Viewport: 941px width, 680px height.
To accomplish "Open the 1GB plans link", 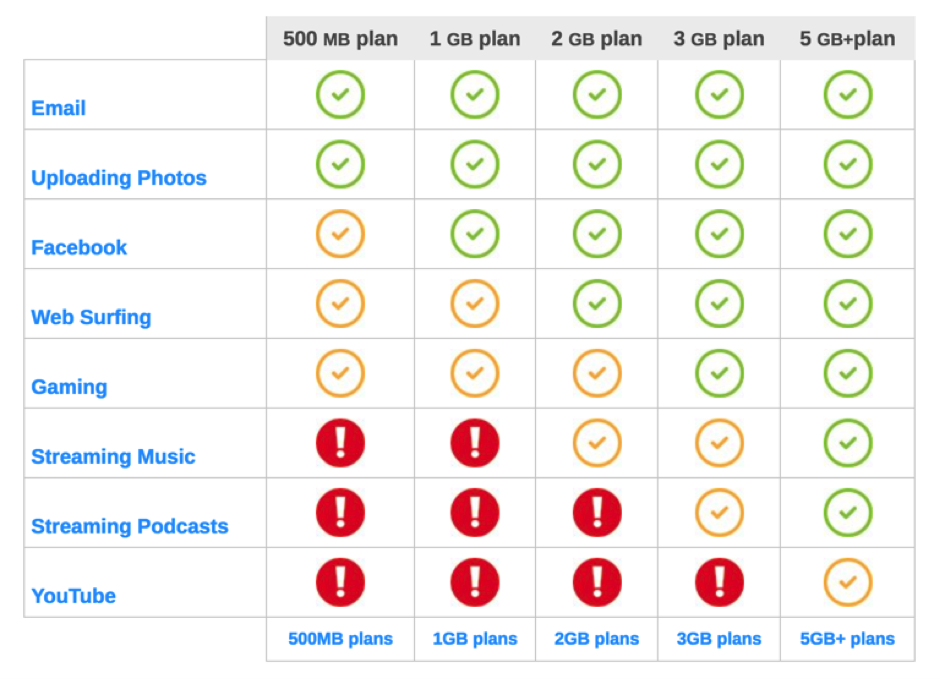I will point(475,639).
